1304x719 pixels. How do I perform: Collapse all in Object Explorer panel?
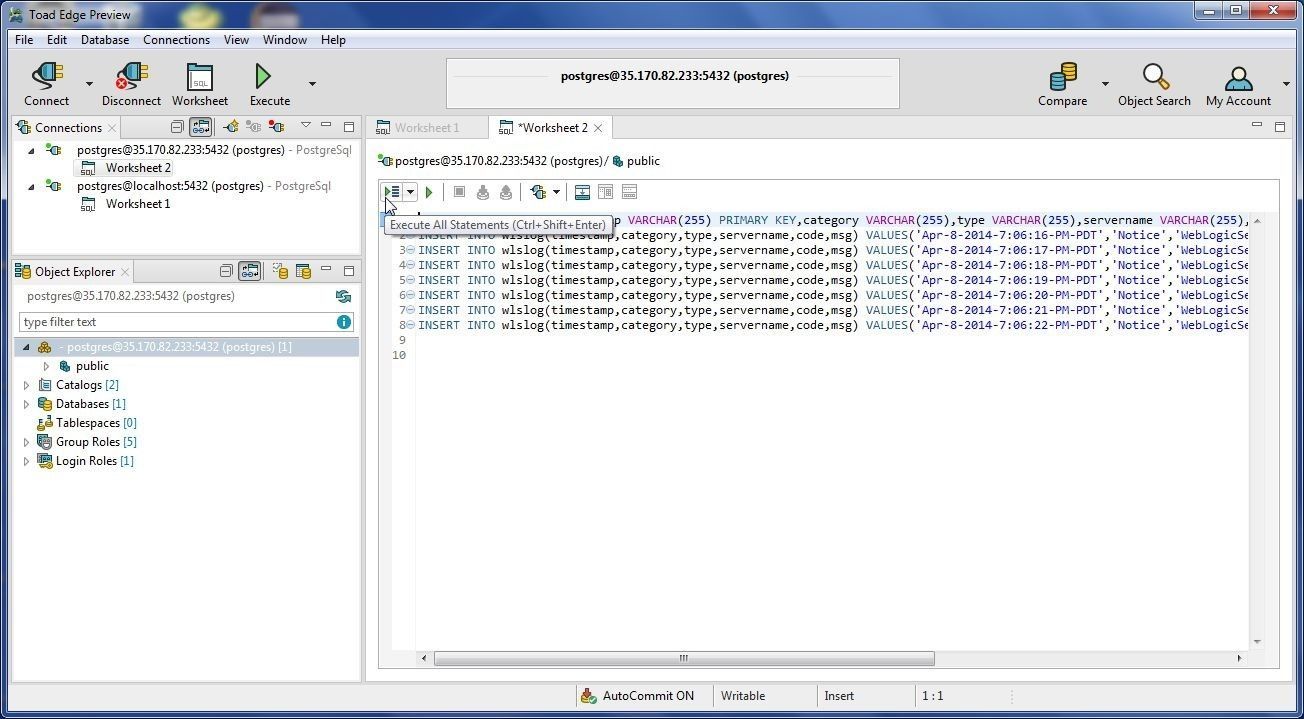pos(226,271)
